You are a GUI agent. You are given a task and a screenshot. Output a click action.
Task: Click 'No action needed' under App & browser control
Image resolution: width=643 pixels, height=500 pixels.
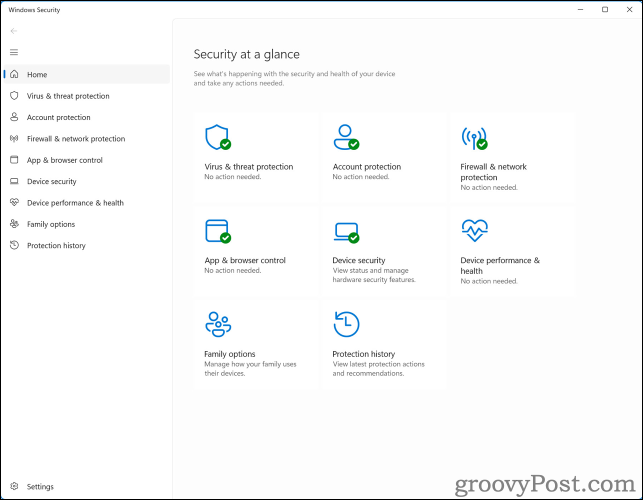coord(233,270)
